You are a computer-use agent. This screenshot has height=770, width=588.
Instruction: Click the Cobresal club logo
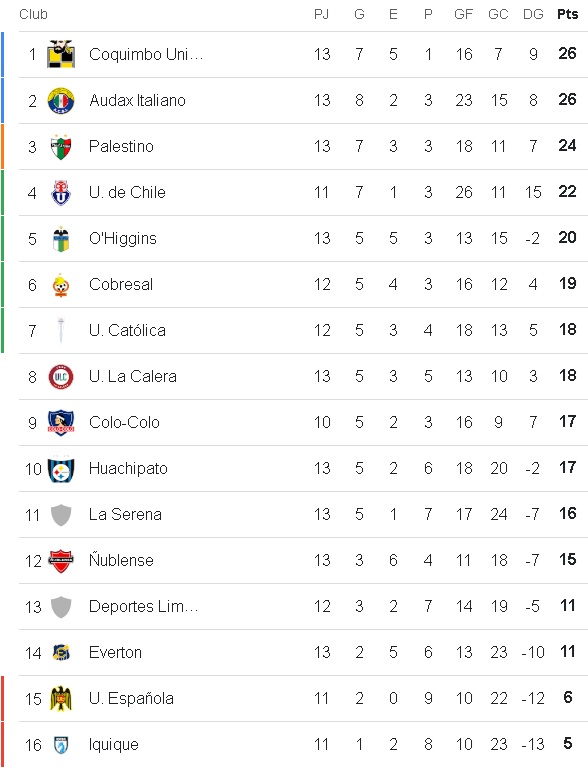tap(61, 285)
